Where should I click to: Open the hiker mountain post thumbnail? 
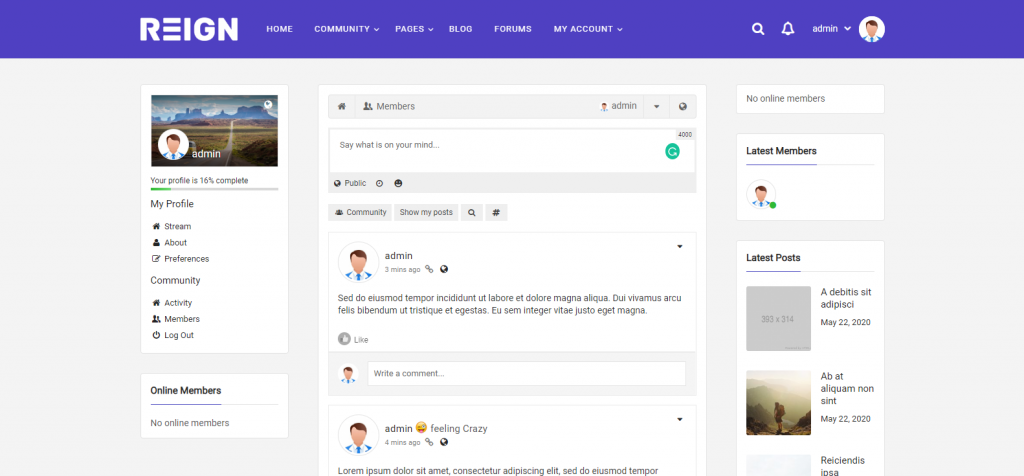pyautogui.click(x=778, y=403)
